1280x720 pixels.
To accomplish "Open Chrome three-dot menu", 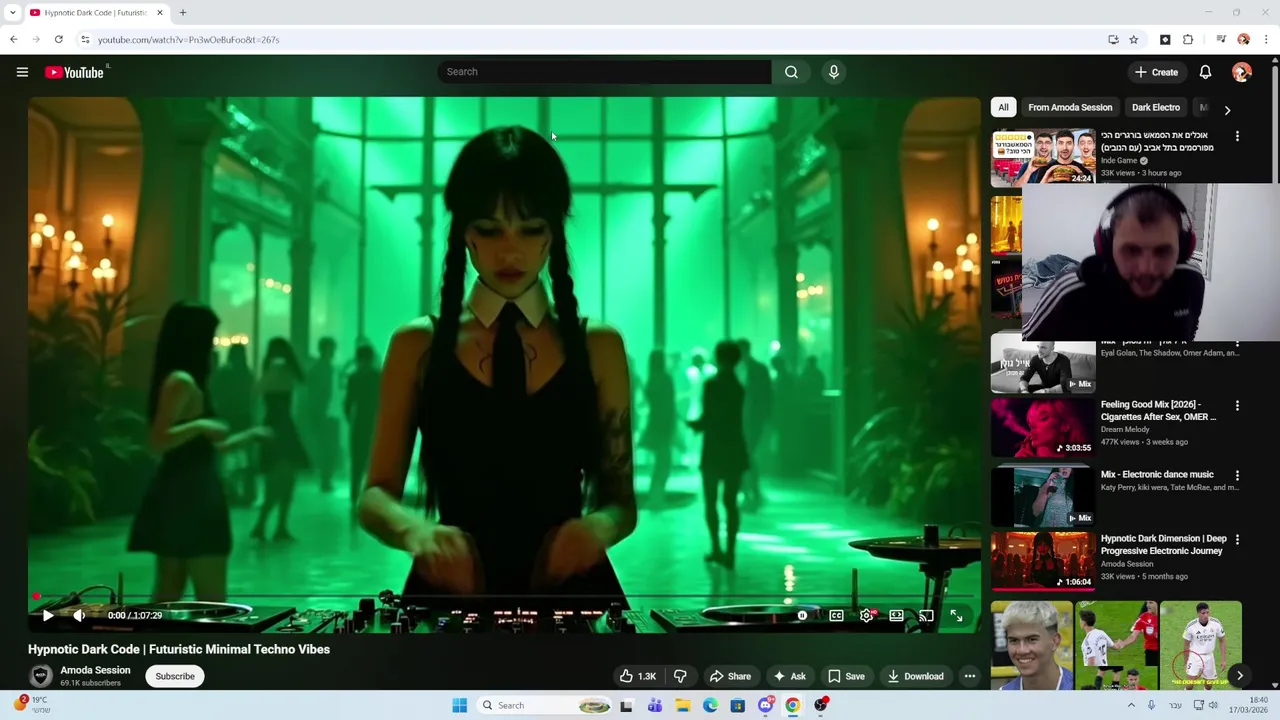I will point(1266,40).
